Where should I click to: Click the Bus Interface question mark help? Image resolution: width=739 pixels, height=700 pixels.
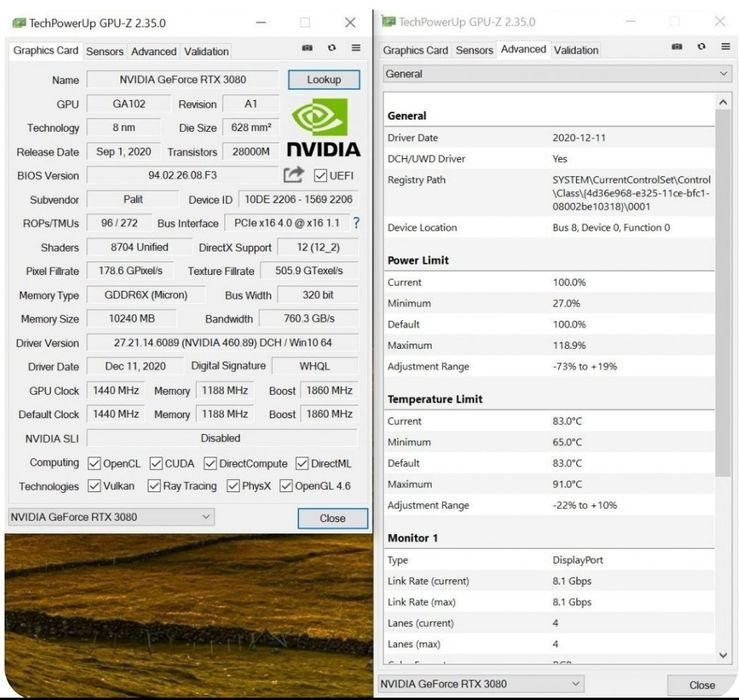point(356,223)
